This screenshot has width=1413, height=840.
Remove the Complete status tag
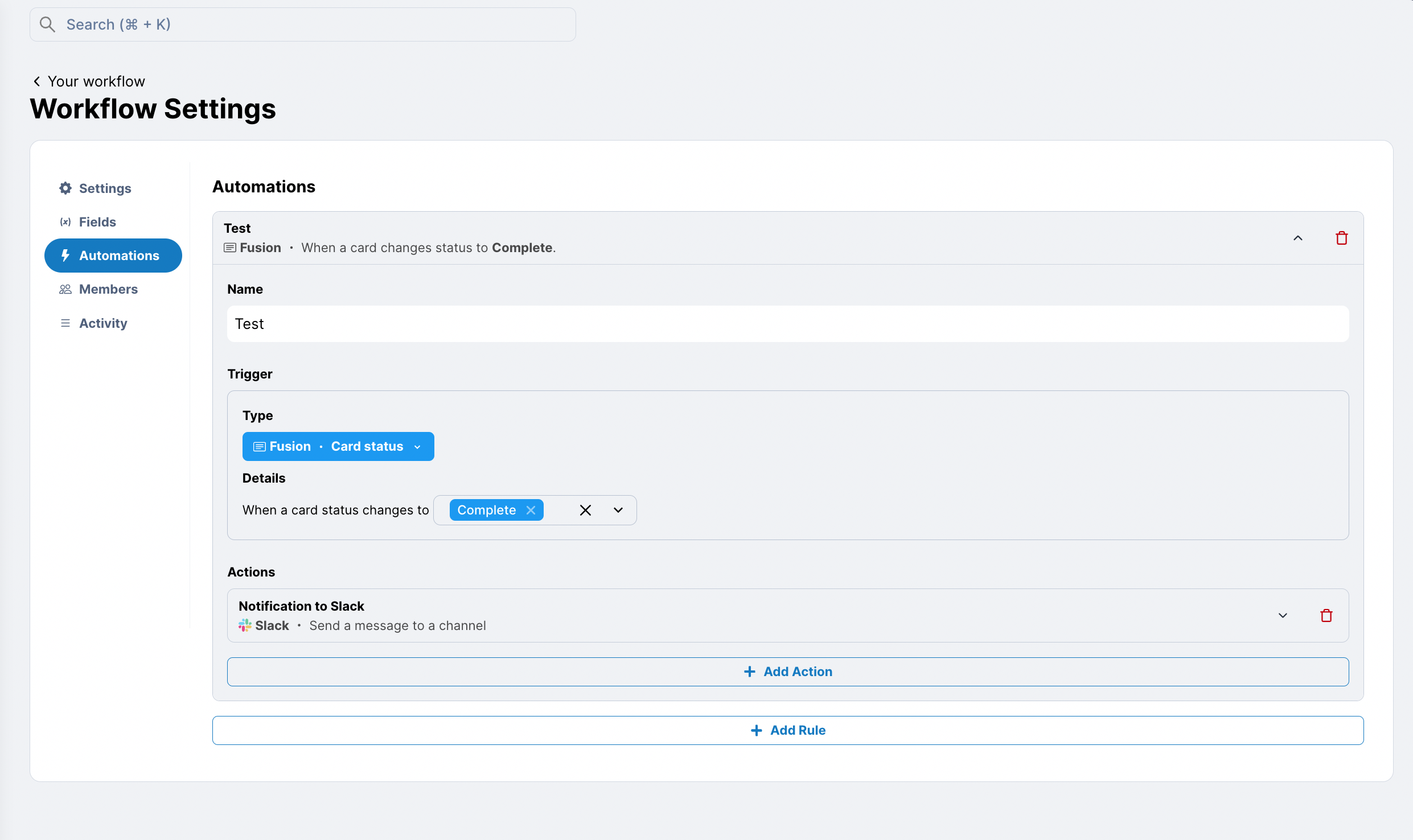click(531, 510)
